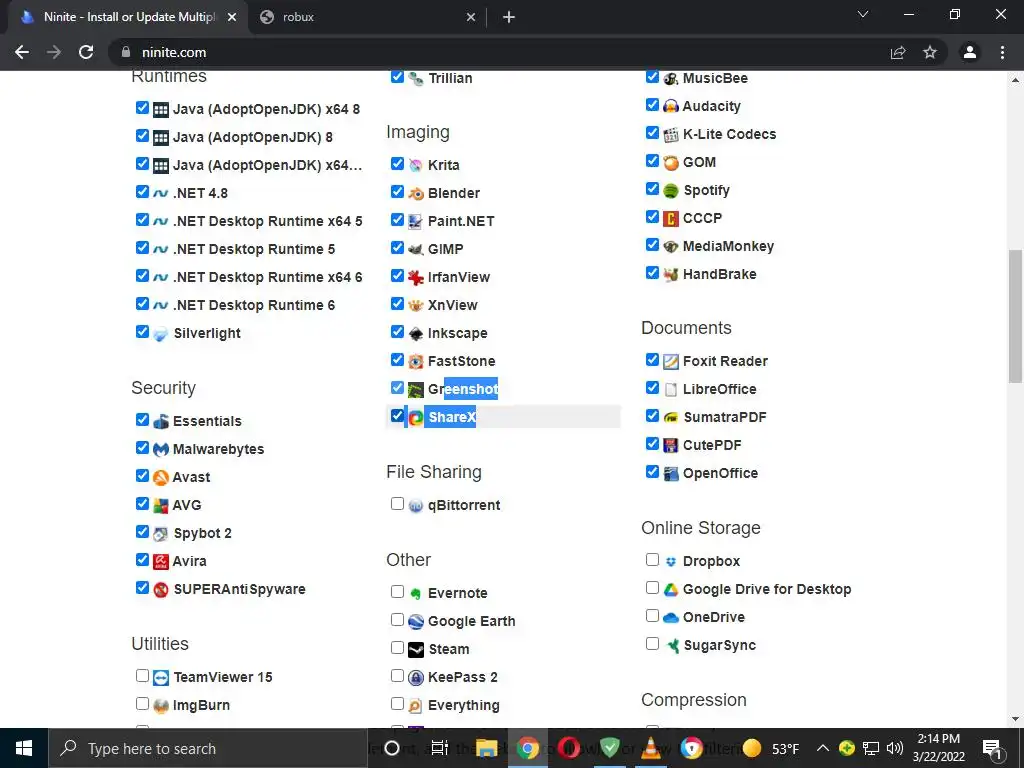Uncheck the .NET 4.8 checkbox

point(142,191)
